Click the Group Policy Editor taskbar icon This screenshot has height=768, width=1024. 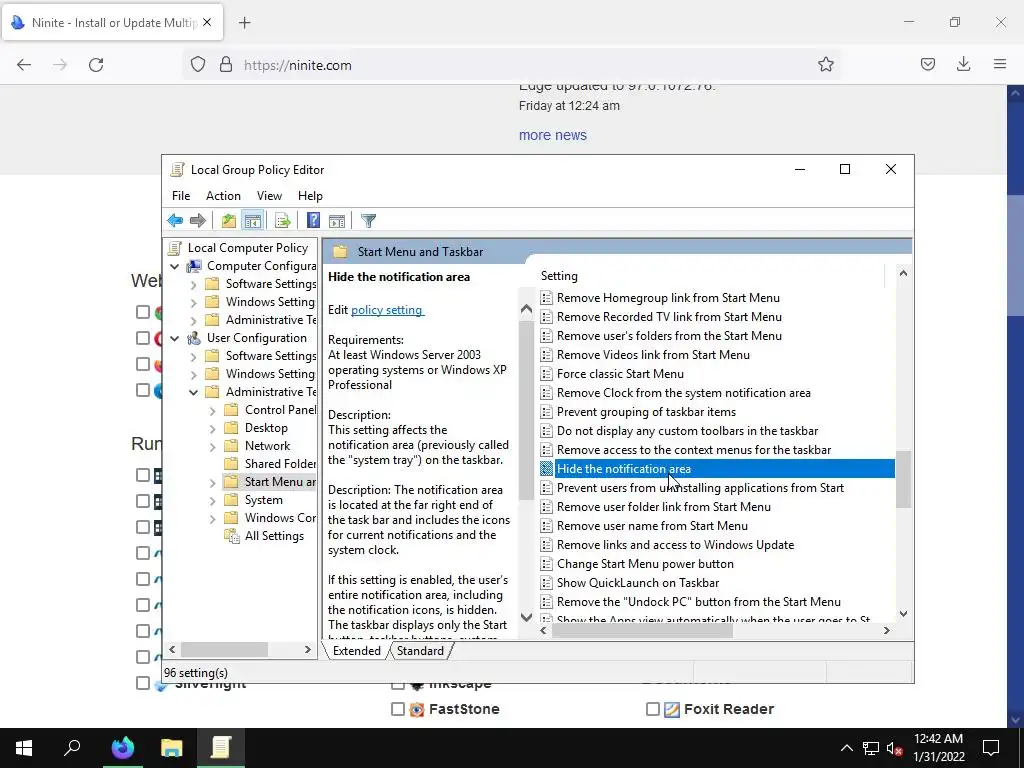pyautogui.click(x=221, y=748)
